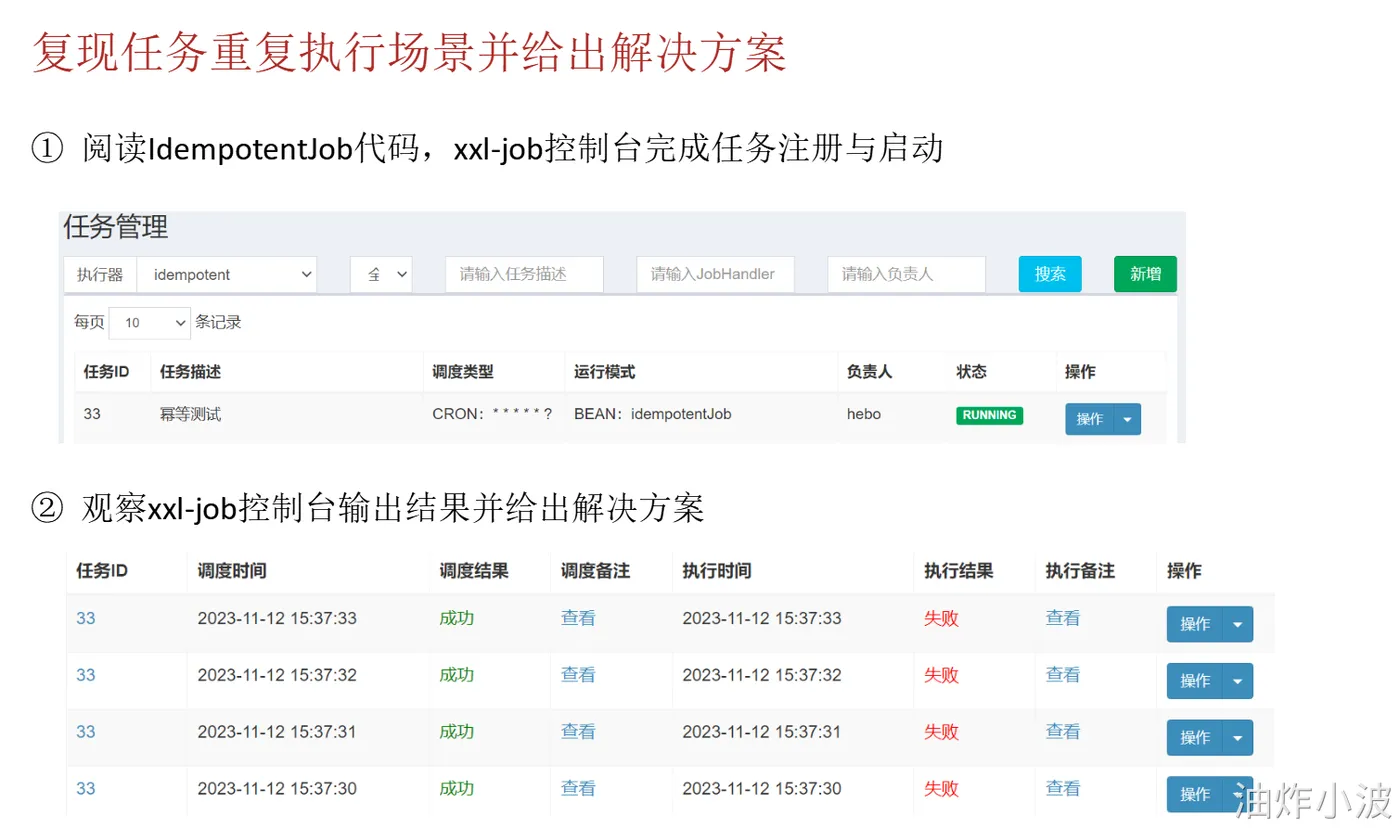Click the 操作 button in the 15:37:32 log row
Viewport: 1400px width, 828px height.
coord(1195,681)
